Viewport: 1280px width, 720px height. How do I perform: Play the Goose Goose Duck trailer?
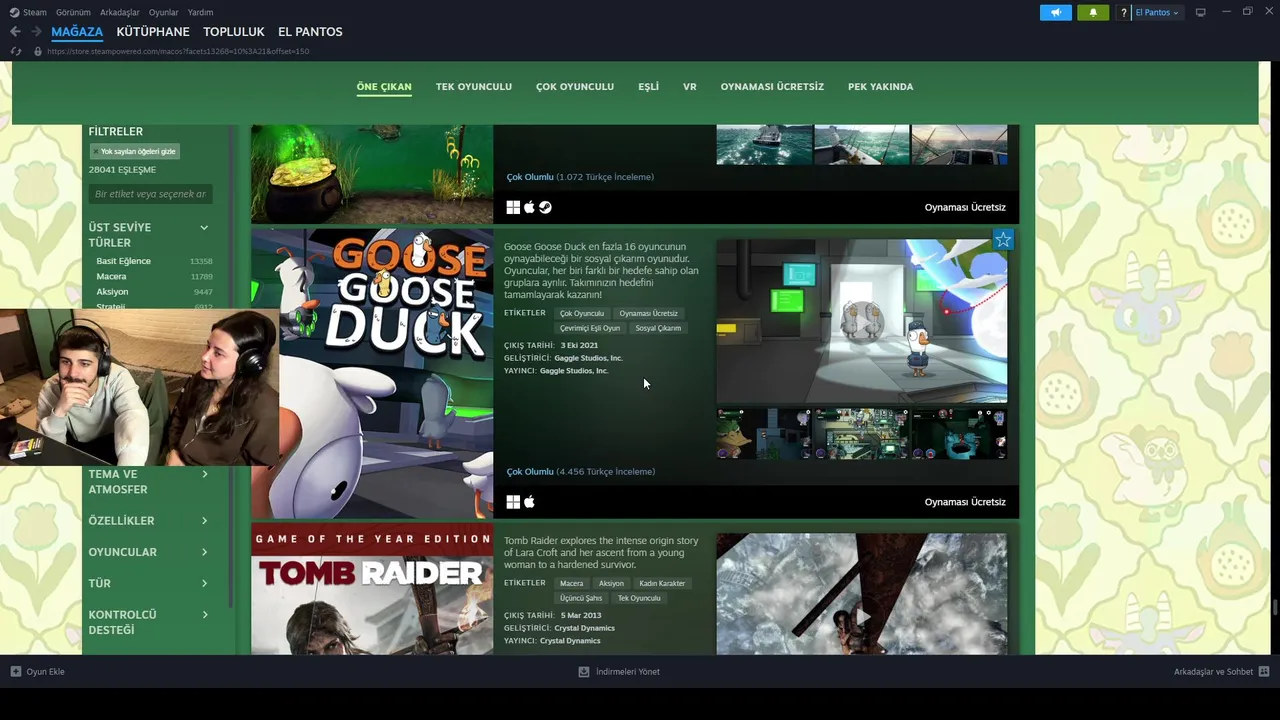[862, 320]
